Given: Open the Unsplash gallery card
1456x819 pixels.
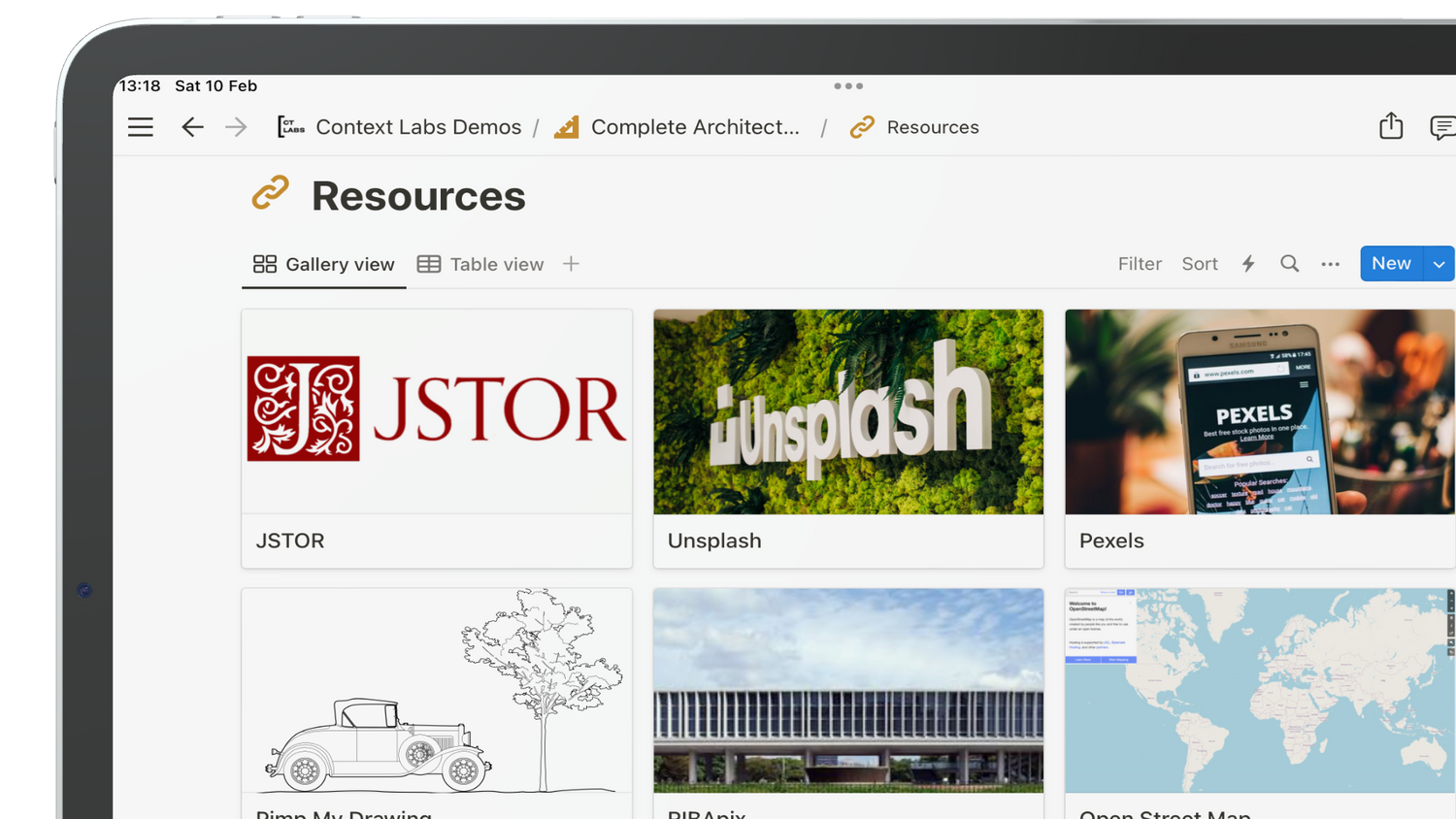Looking at the screenshot, I should 848,439.
